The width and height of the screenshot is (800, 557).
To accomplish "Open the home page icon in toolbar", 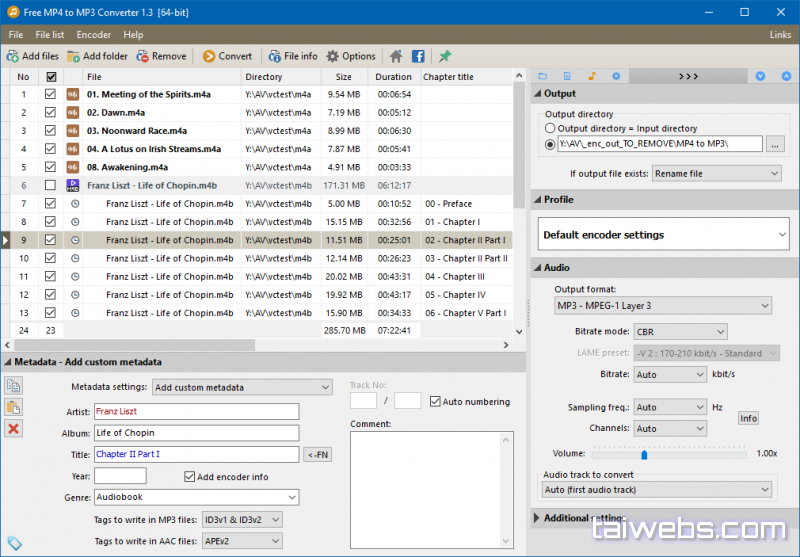I will [x=396, y=56].
